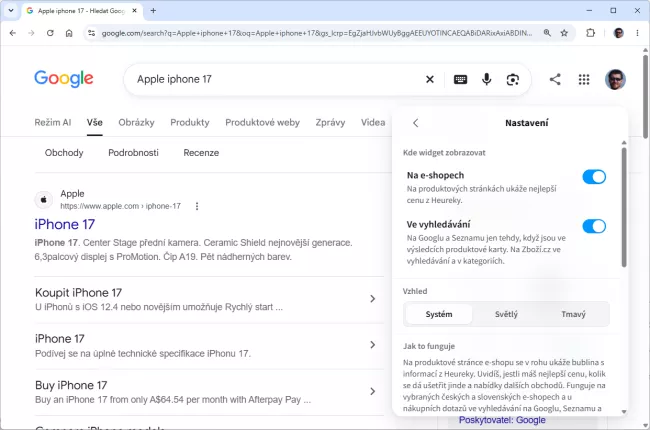
Task: Clear the search query with the X
Action: [430, 79]
